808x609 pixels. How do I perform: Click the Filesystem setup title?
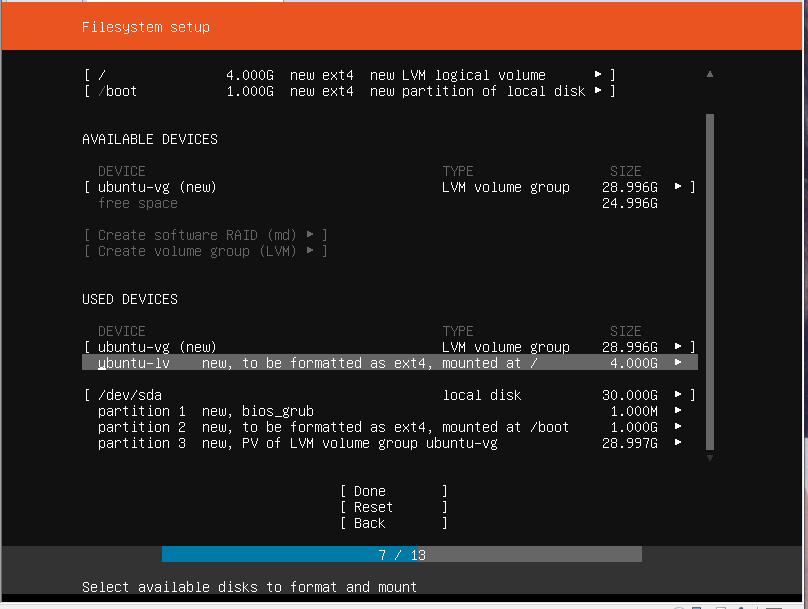[146, 27]
